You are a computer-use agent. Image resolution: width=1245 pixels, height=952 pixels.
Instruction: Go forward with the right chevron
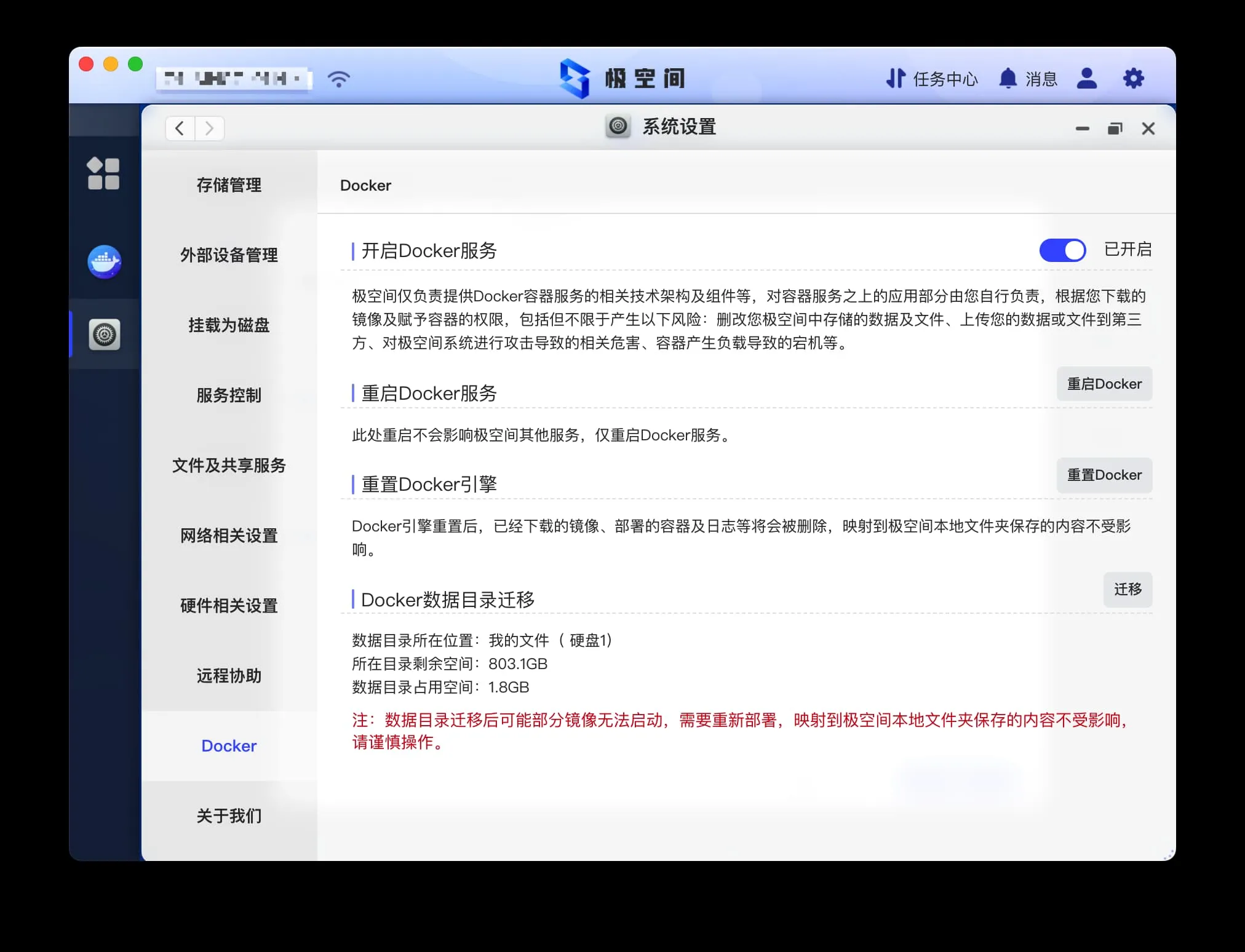click(209, 129)
